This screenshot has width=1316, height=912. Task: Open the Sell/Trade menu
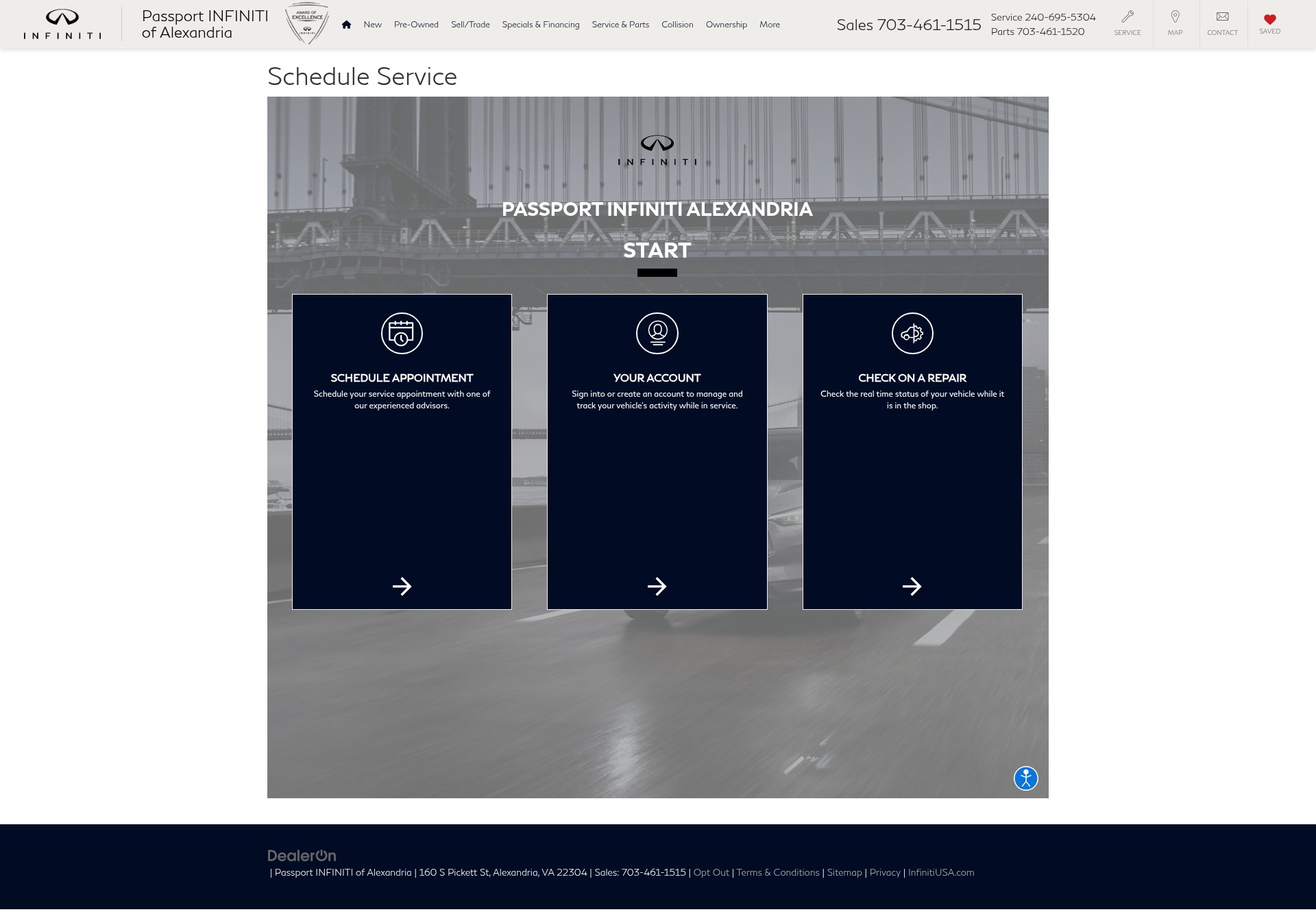click(x=470, y=25)
